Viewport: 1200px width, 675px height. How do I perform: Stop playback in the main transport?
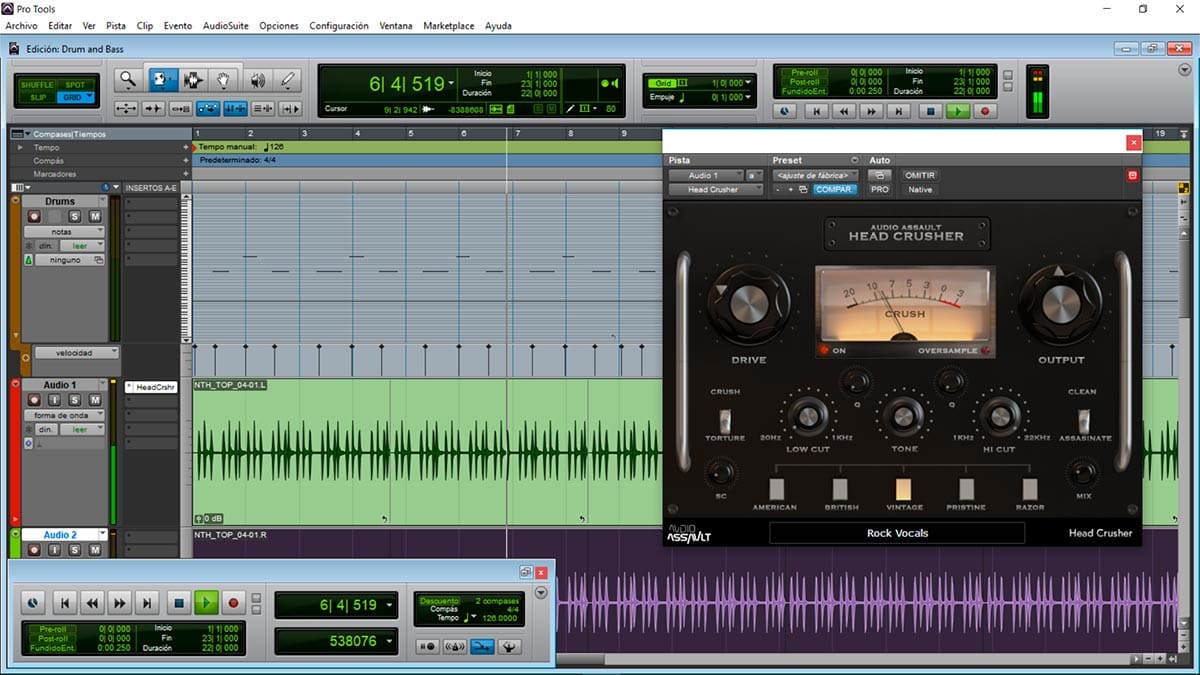[x=931, y=112]
